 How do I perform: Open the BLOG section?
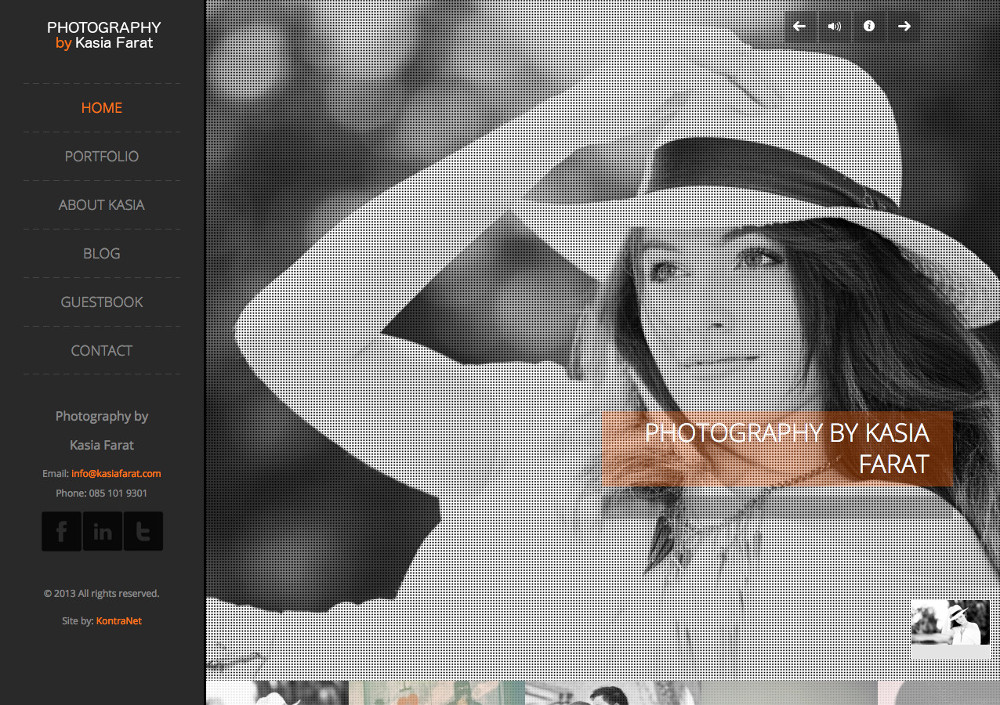click(x=102, y=254)
